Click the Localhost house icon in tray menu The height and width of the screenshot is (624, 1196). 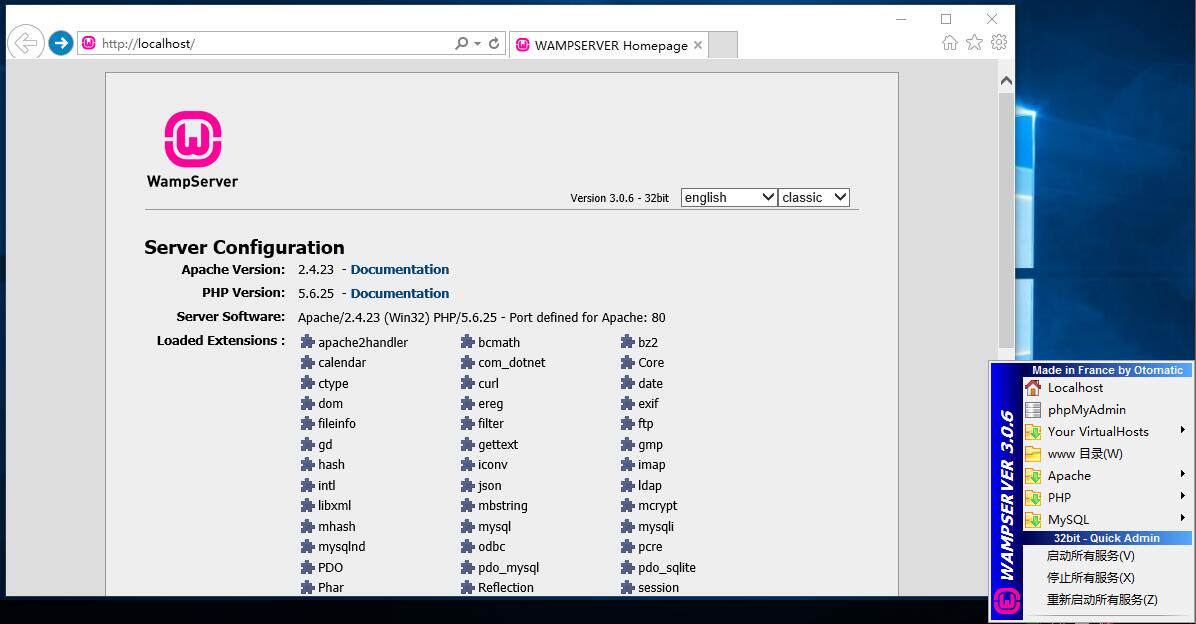click(1033, 388)
